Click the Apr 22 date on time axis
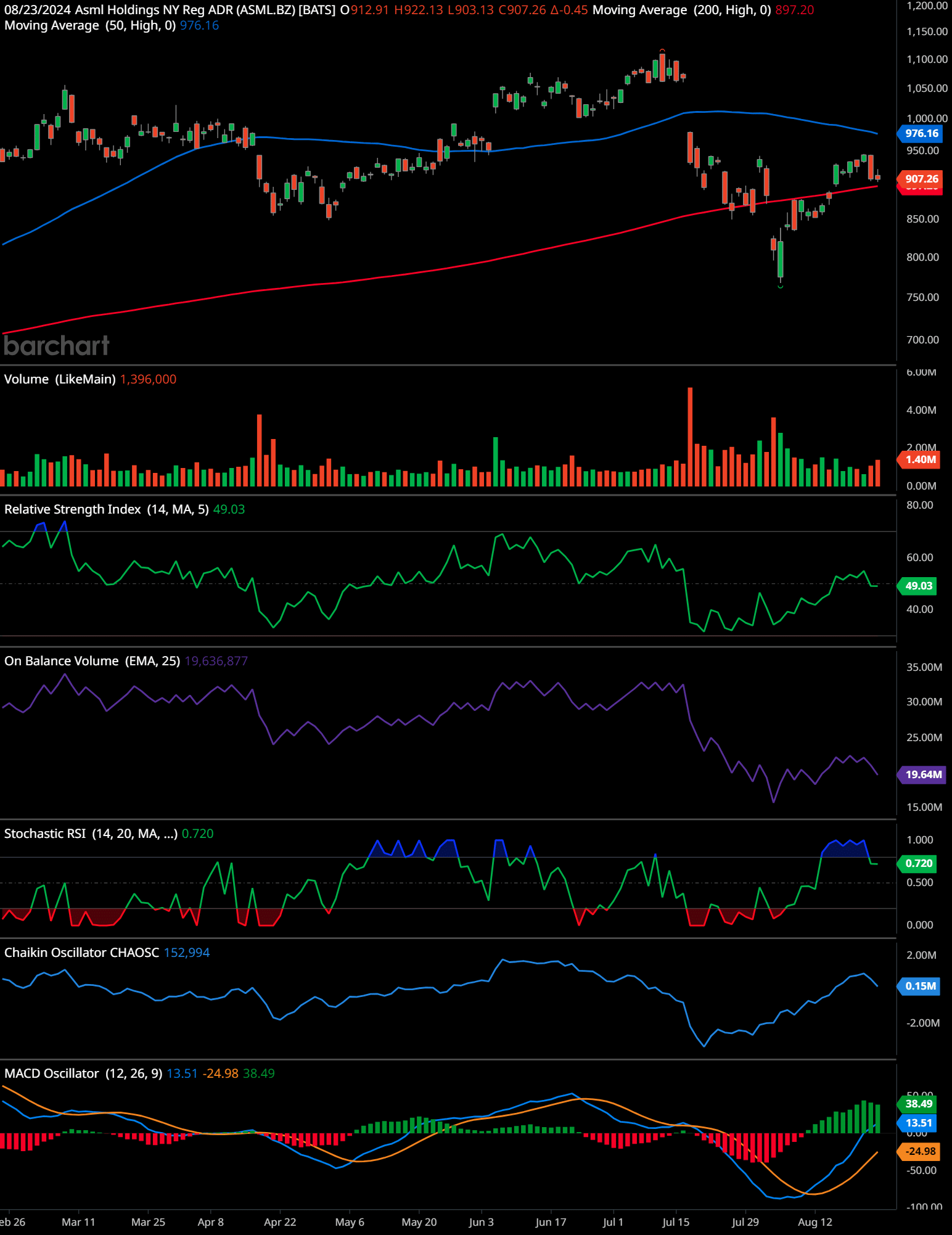 280,1222
